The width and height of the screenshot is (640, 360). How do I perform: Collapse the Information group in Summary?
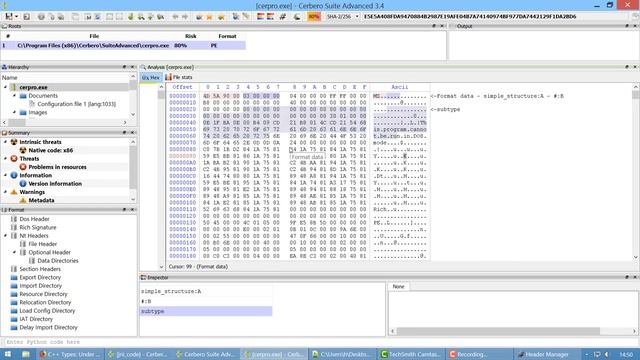tap(6, 176)
